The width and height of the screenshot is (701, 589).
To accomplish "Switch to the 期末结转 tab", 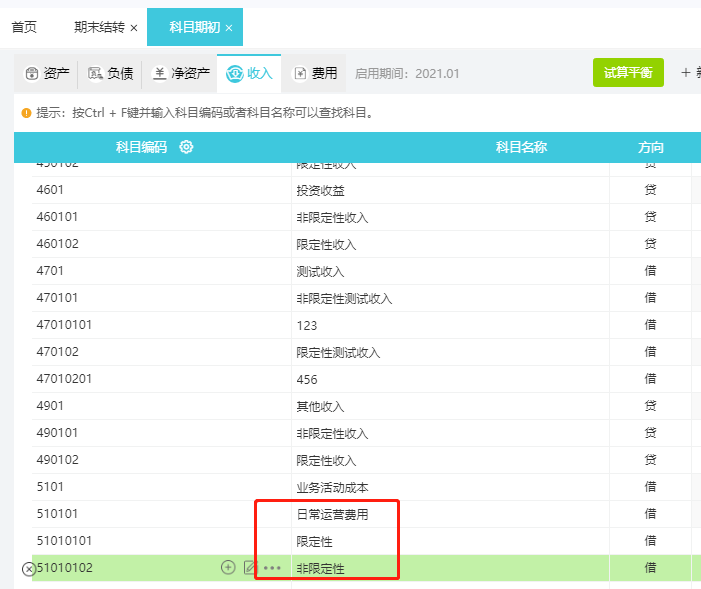I will coord(99,27).
